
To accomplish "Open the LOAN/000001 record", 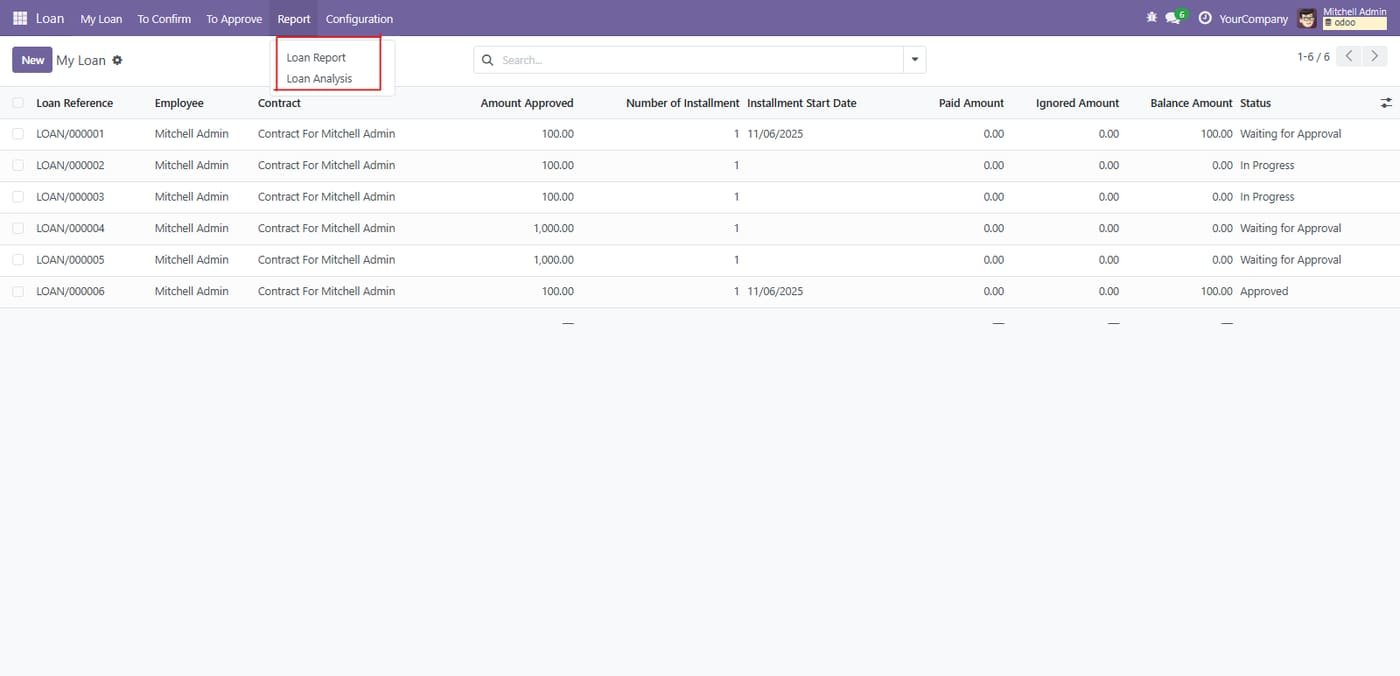I will coord(70,134).
